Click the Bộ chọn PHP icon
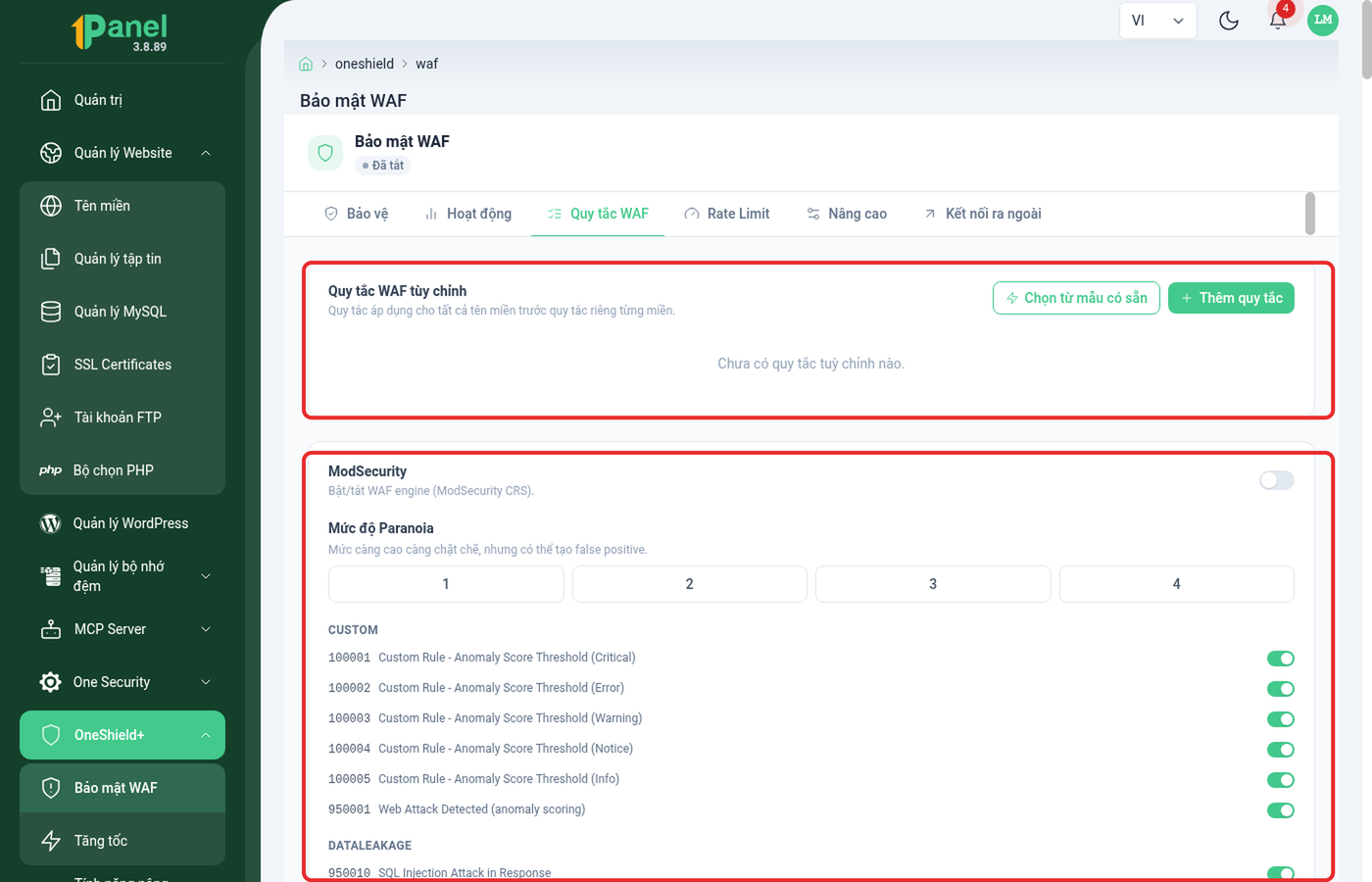The width and height of the screenshot is (1372, 882). pos(51,470)
